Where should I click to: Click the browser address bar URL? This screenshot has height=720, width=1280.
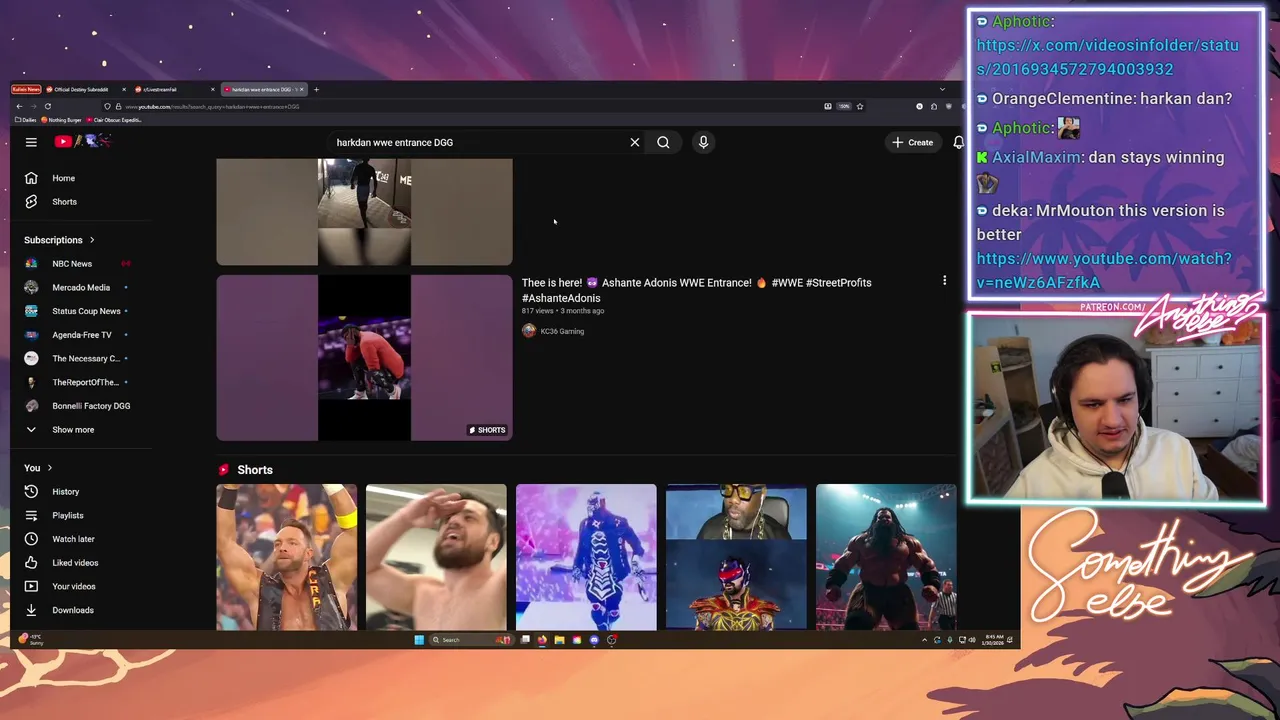pyautogui.click(x=212, y=106)
